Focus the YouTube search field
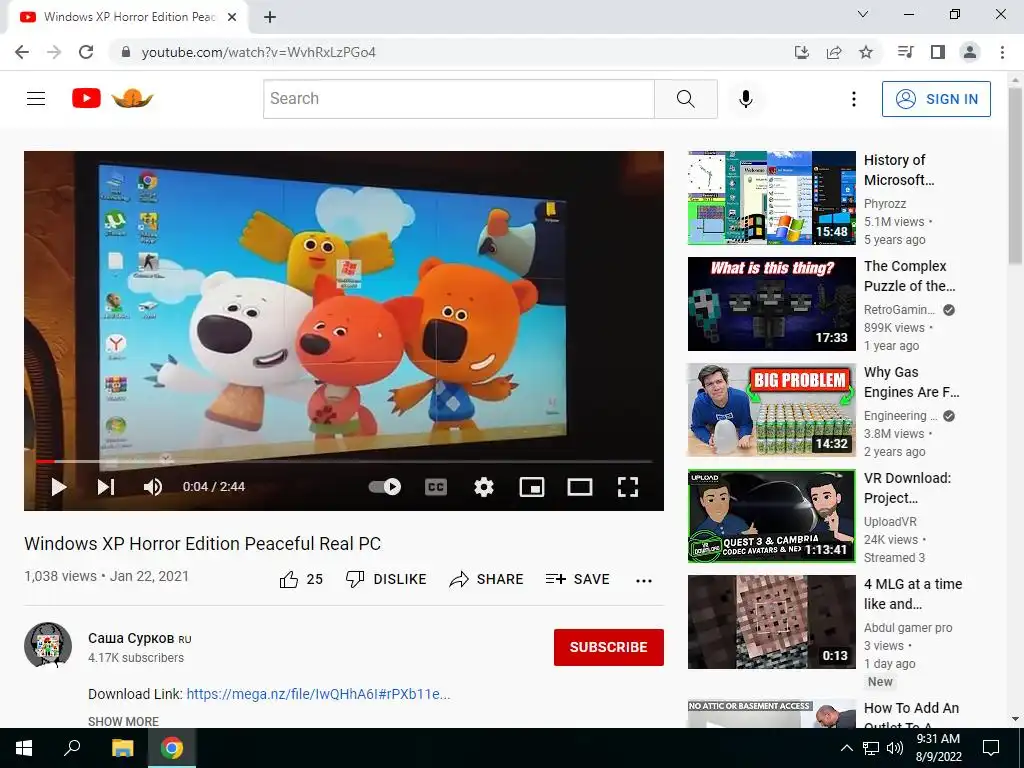Image resolution: width=1024 pixels, height=768 pixels. tap(458, 99)
